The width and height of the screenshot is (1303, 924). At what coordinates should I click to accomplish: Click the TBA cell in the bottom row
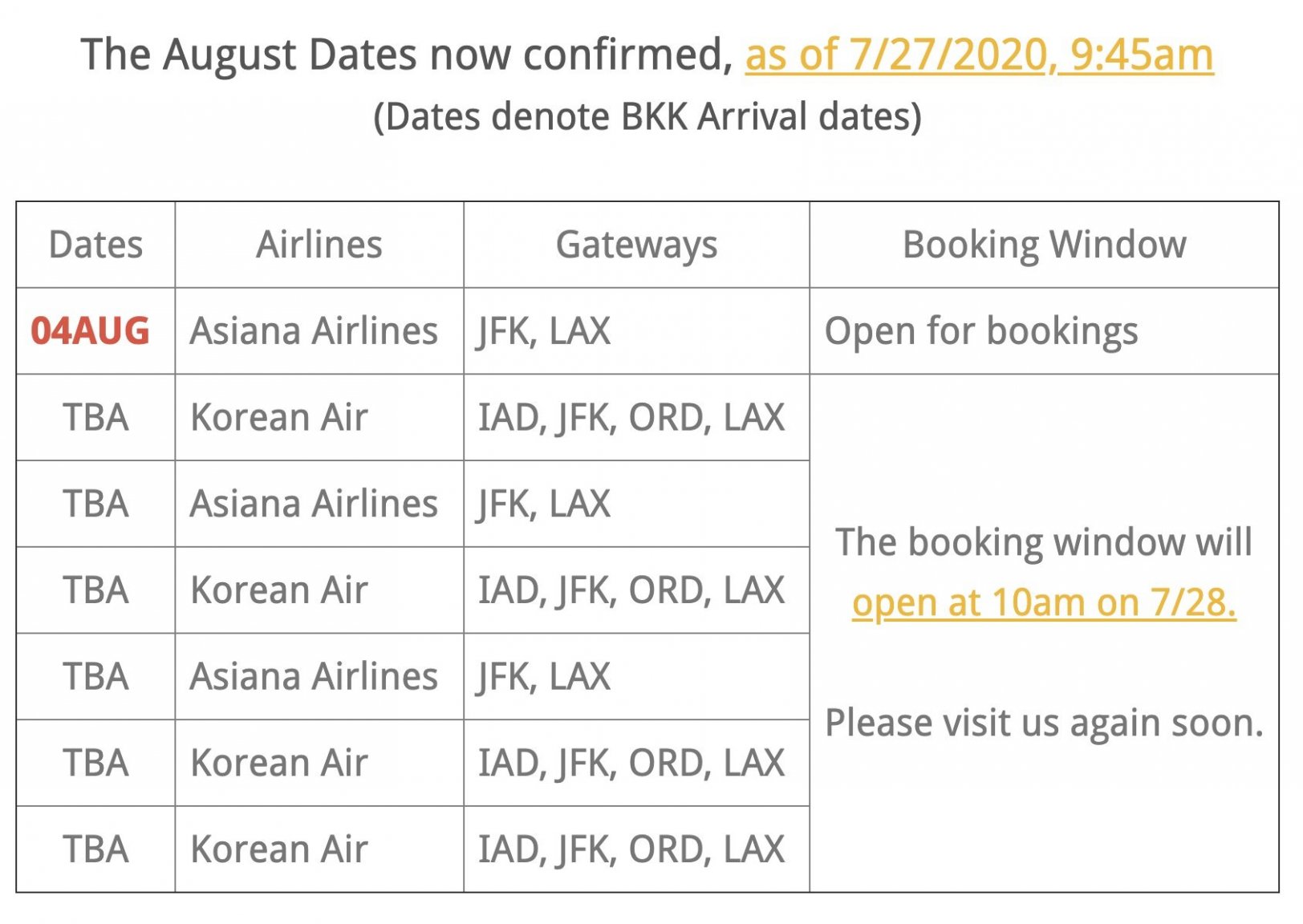point(95,849)
